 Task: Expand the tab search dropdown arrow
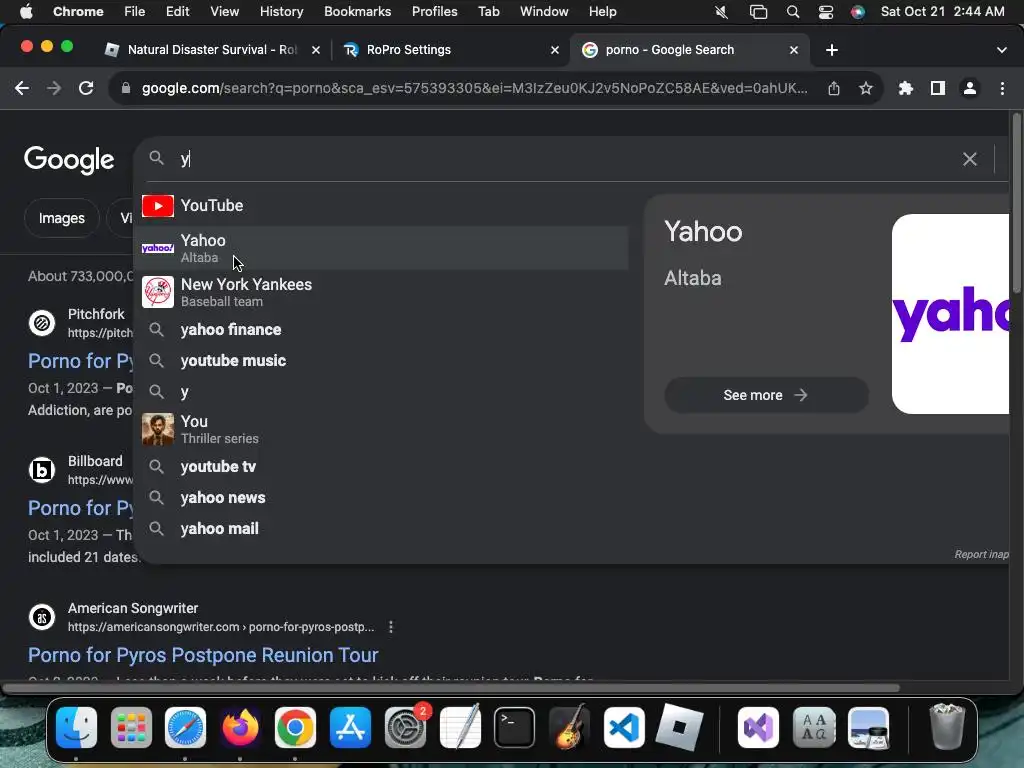coord(1001,50)
